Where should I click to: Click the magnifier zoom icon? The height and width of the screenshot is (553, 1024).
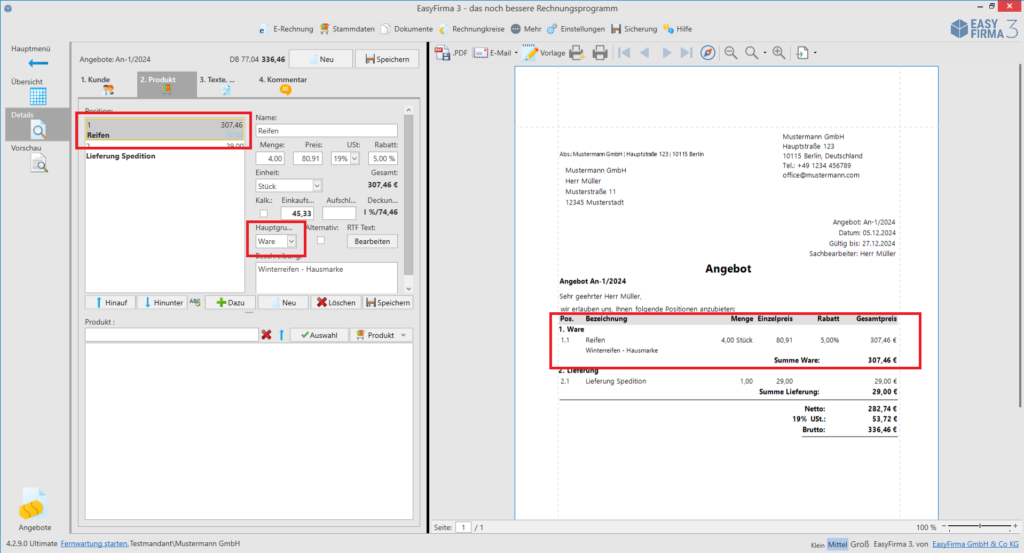pyautogui.click(x=752, y=53)
